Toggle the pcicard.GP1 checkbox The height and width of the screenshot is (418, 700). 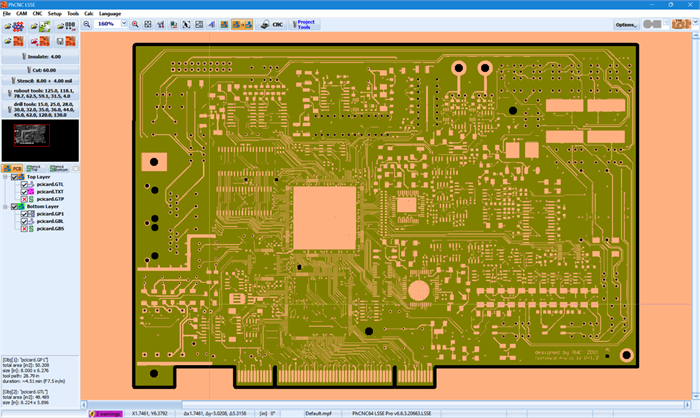point(24,214)
